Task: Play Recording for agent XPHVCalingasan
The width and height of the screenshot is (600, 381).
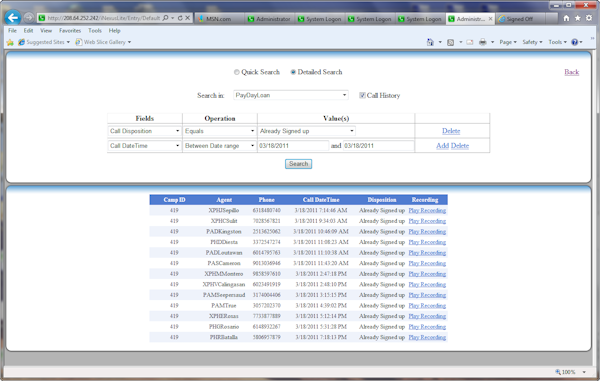Action: (427, 284)
